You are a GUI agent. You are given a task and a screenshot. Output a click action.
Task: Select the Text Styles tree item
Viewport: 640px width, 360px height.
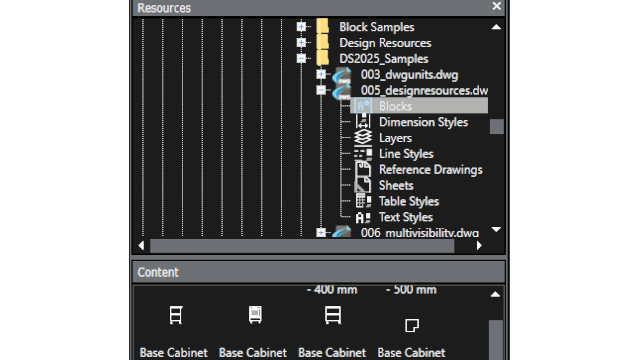click(406, 217)
